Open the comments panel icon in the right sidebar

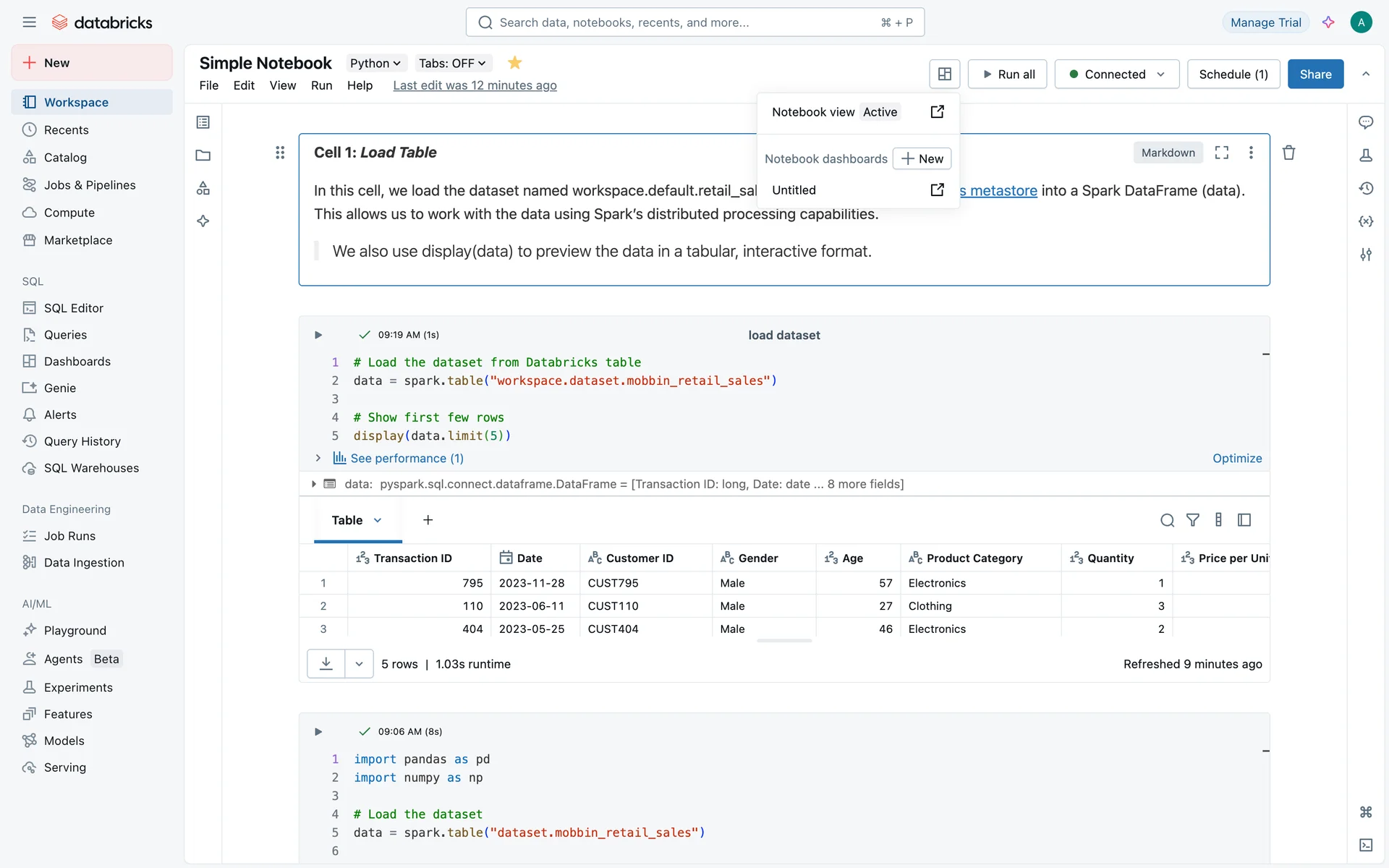click(x=1365, y=122)
